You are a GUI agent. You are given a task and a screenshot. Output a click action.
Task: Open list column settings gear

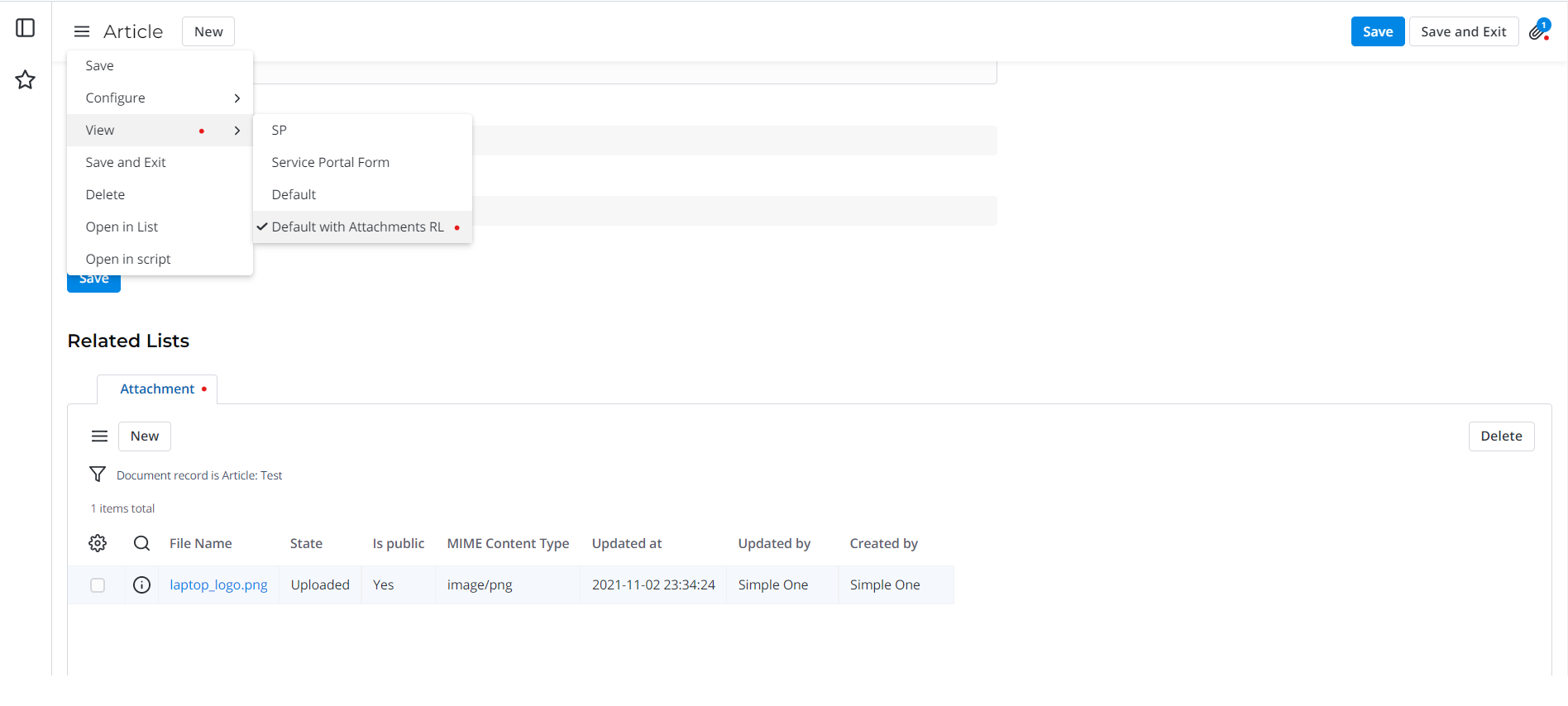point(98,543)
